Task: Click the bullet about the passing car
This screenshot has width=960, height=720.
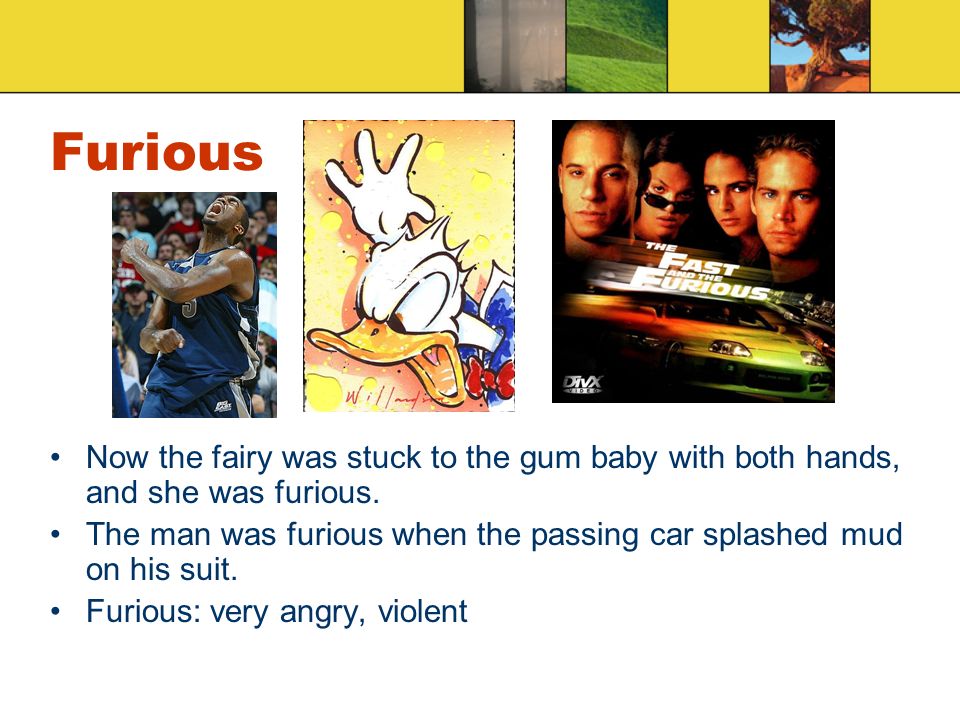Action: 494,552
